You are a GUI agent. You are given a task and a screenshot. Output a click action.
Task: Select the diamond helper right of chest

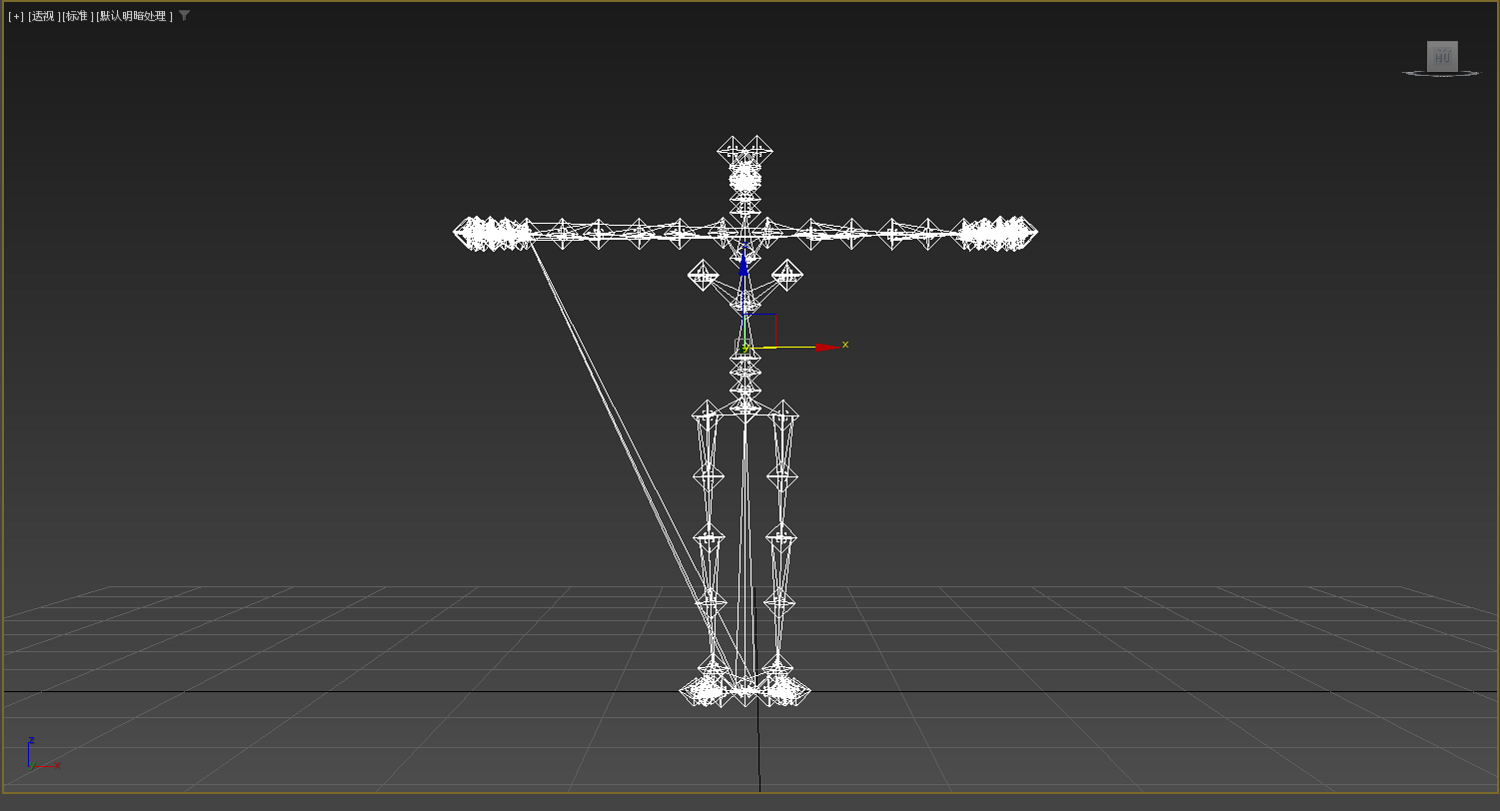pyautogui.click(x=787, y=275)
